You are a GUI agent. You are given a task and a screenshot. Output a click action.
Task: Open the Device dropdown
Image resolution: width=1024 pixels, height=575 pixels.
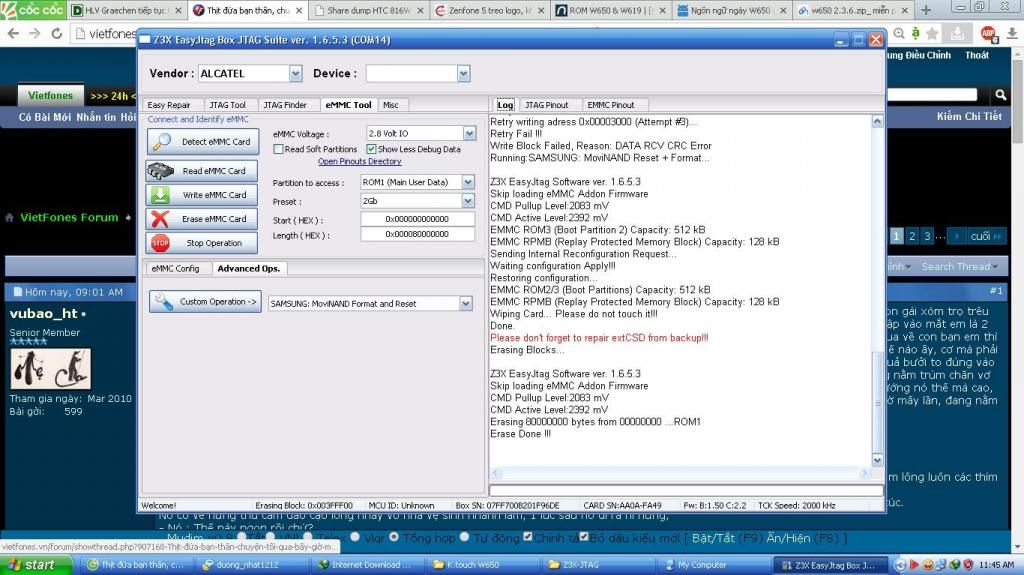463,73
